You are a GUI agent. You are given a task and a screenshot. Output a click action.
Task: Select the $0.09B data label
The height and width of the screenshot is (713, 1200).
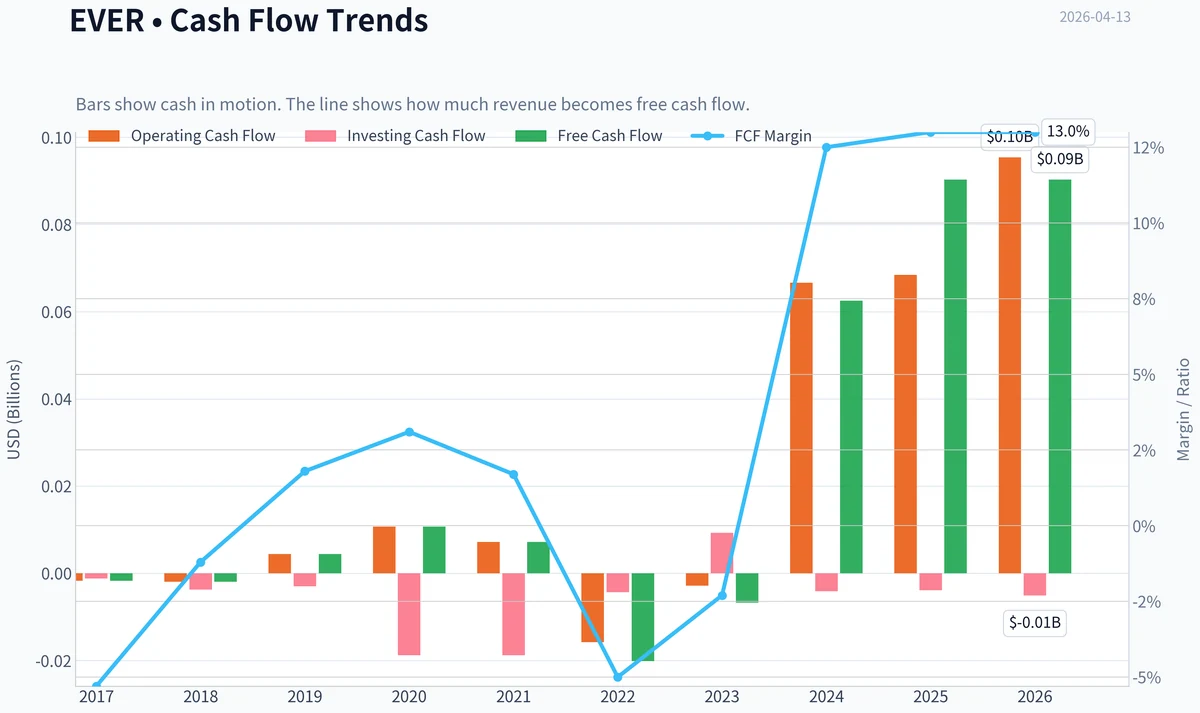pyautogui.click(x=1061, y=158)
